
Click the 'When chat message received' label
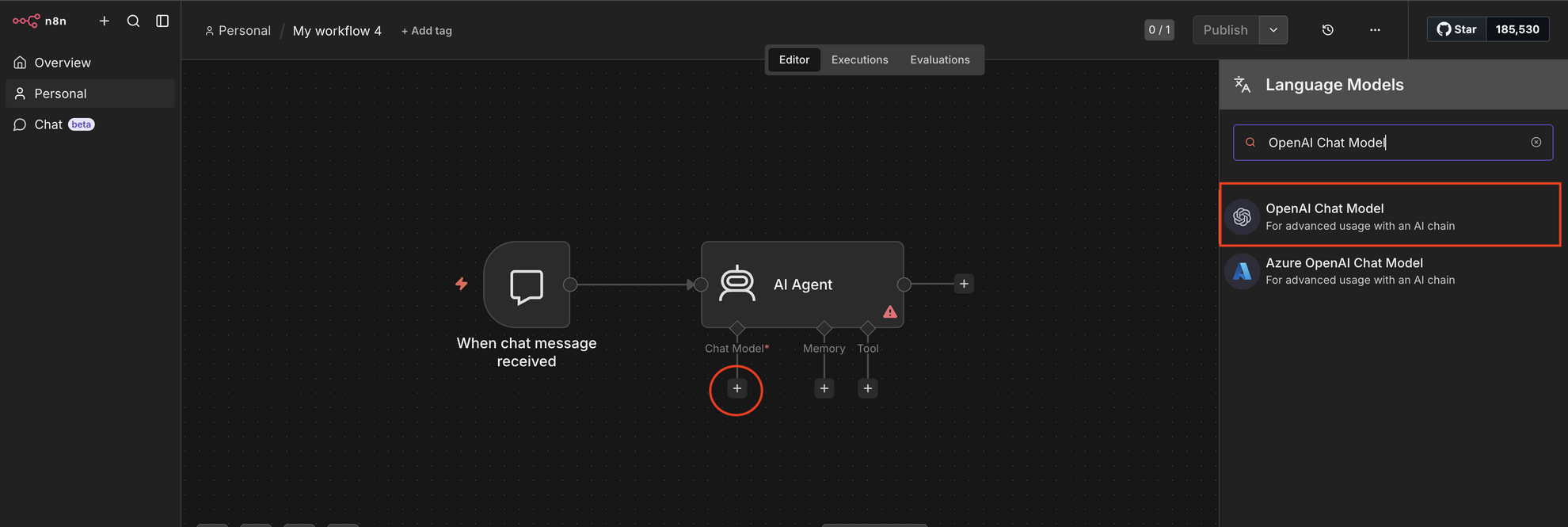pos(527,352)
